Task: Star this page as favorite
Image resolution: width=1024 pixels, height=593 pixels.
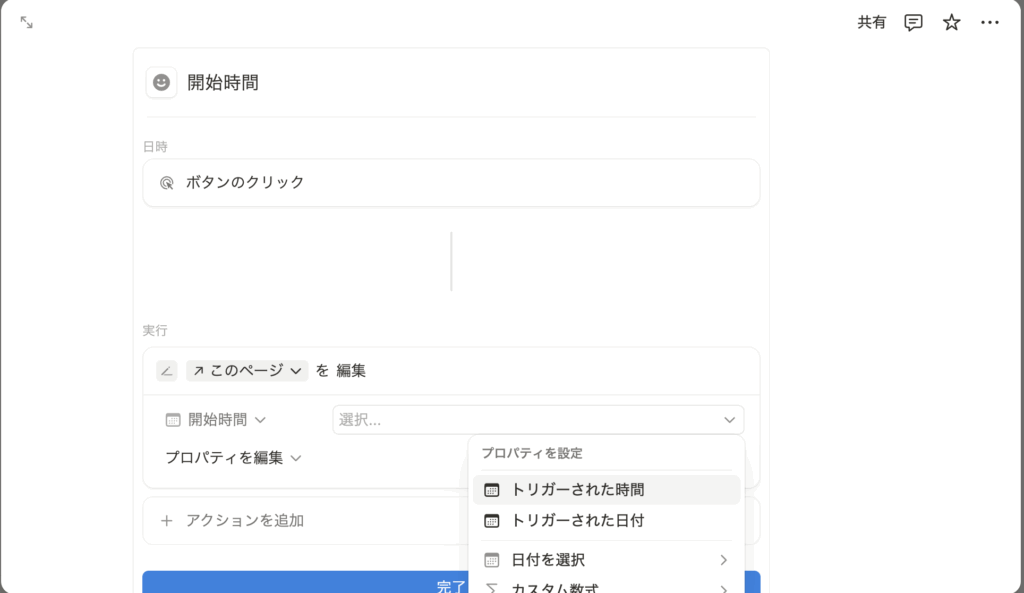Action: pos(951,22)
